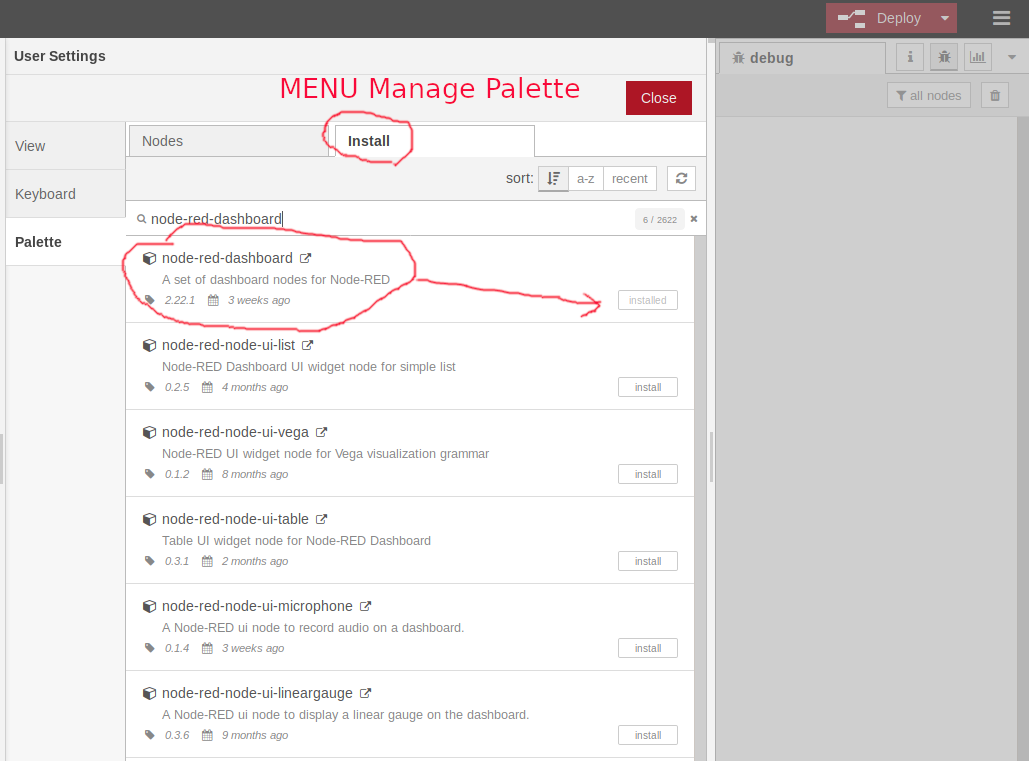Click the calendar icon beside '4 months ago'

point(207,387)
